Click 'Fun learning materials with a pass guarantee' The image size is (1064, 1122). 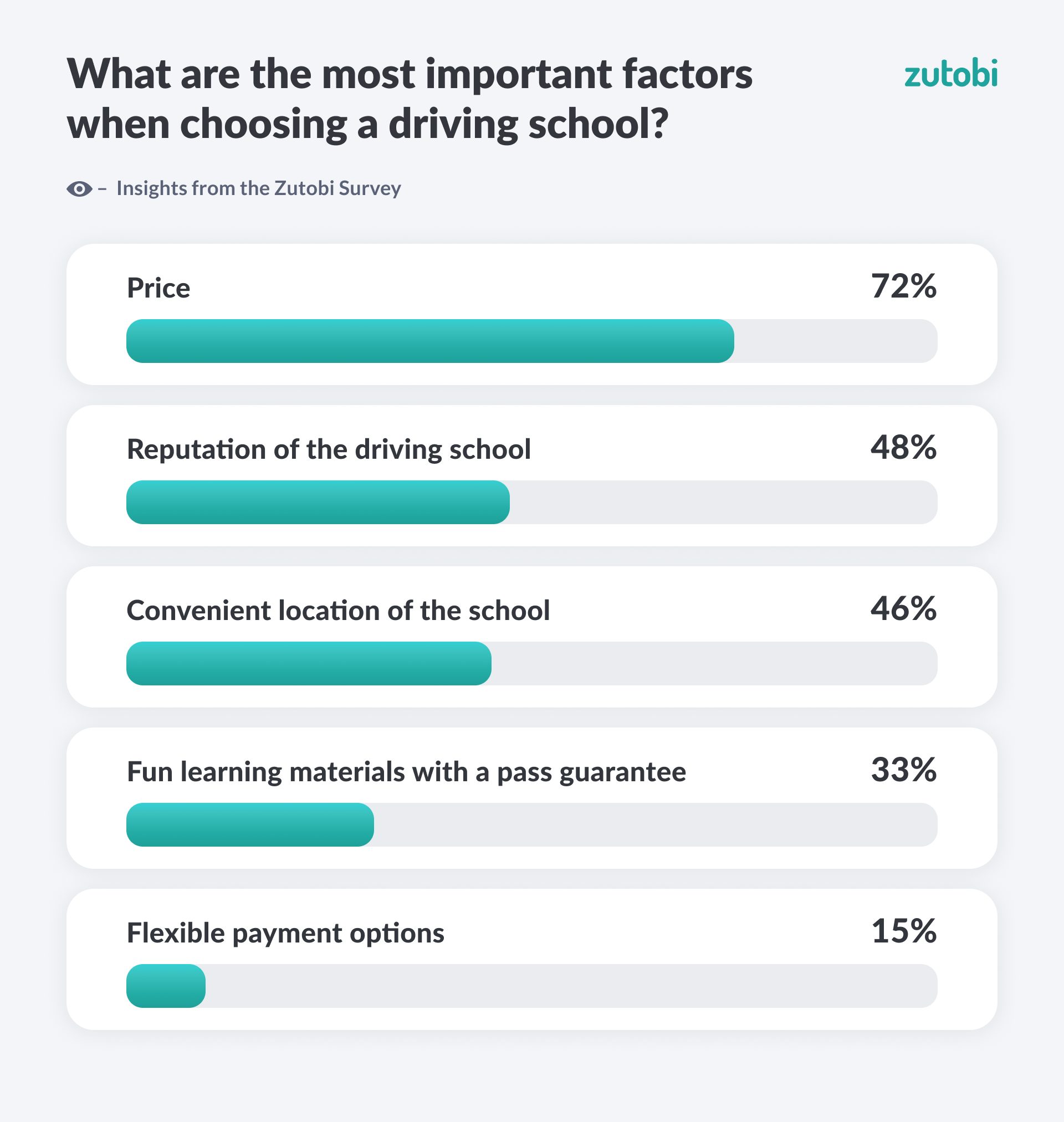(x=406, y=772)
